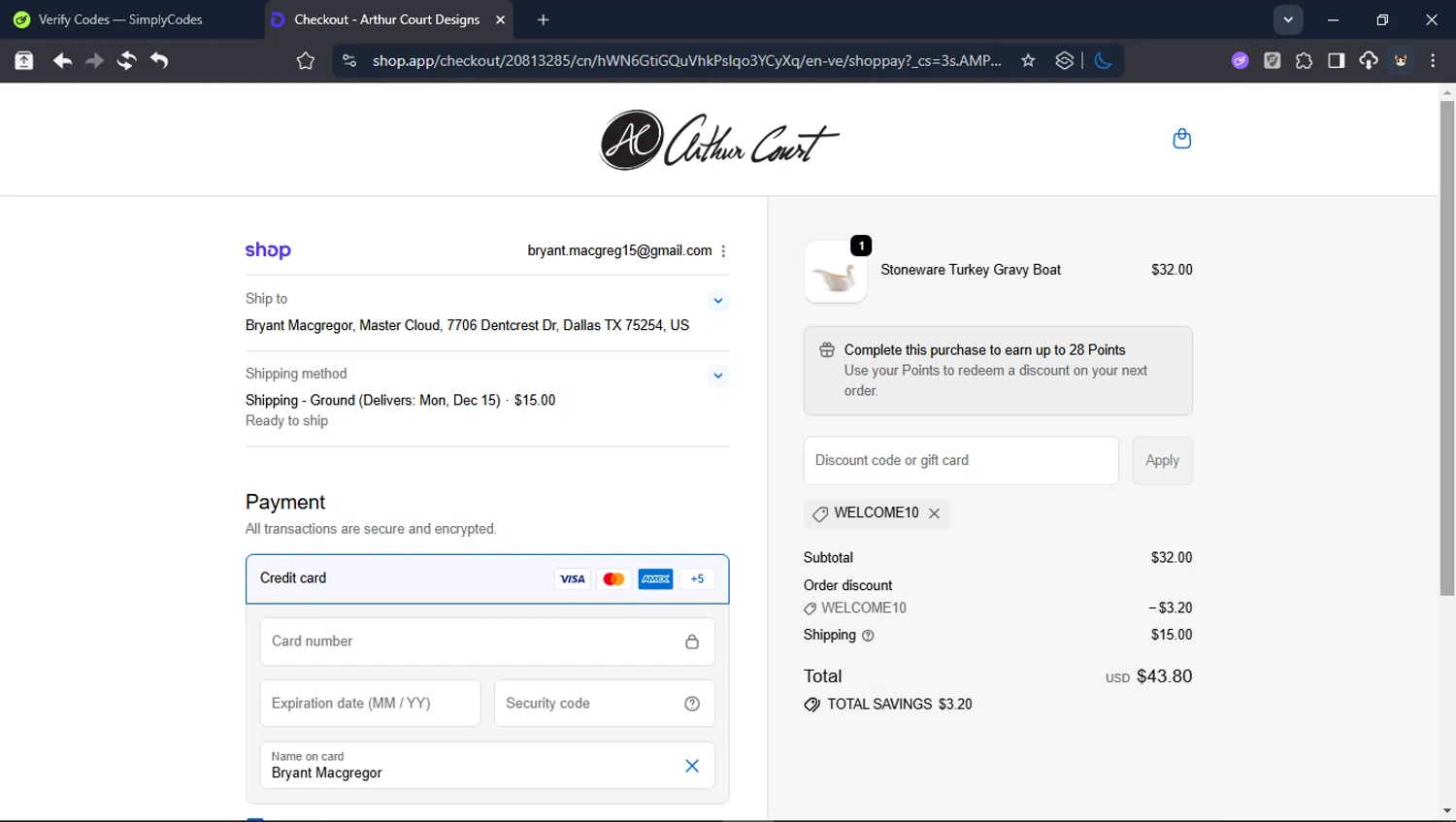Image resolution: width=1456 pixels, height=822 pixels.
Task: Focus the Card number field
Action: (x=487, y=641)
